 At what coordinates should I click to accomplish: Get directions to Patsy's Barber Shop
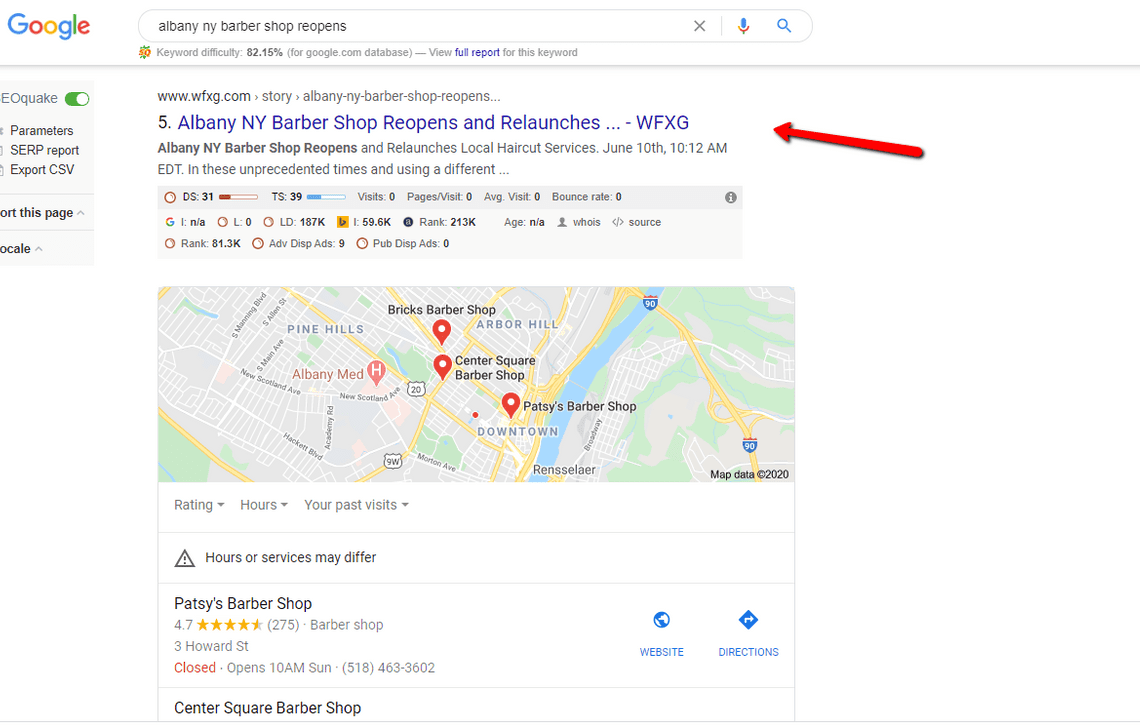(x=748, y=620)
